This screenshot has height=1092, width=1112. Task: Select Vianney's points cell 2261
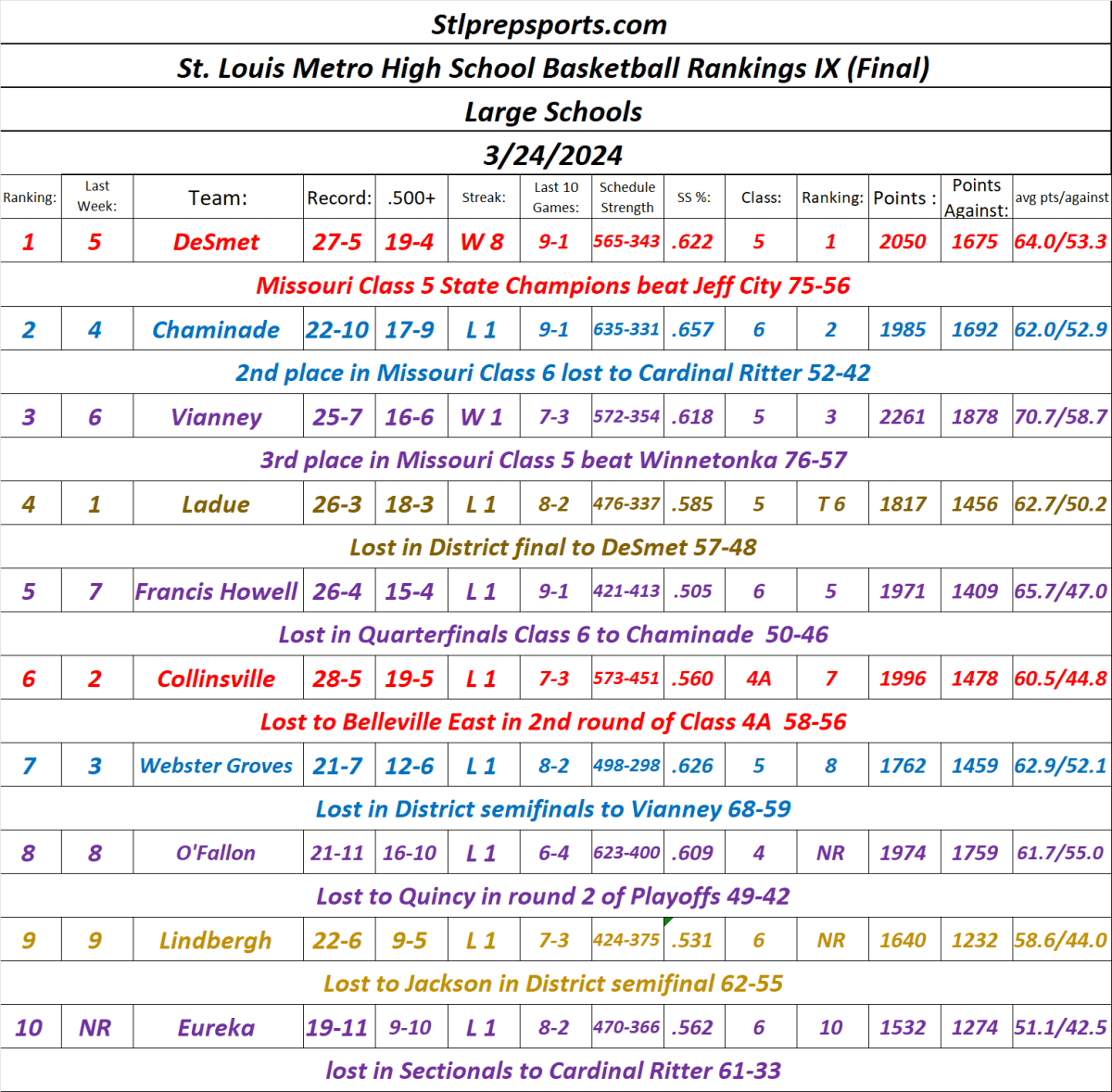pos(903,417)
